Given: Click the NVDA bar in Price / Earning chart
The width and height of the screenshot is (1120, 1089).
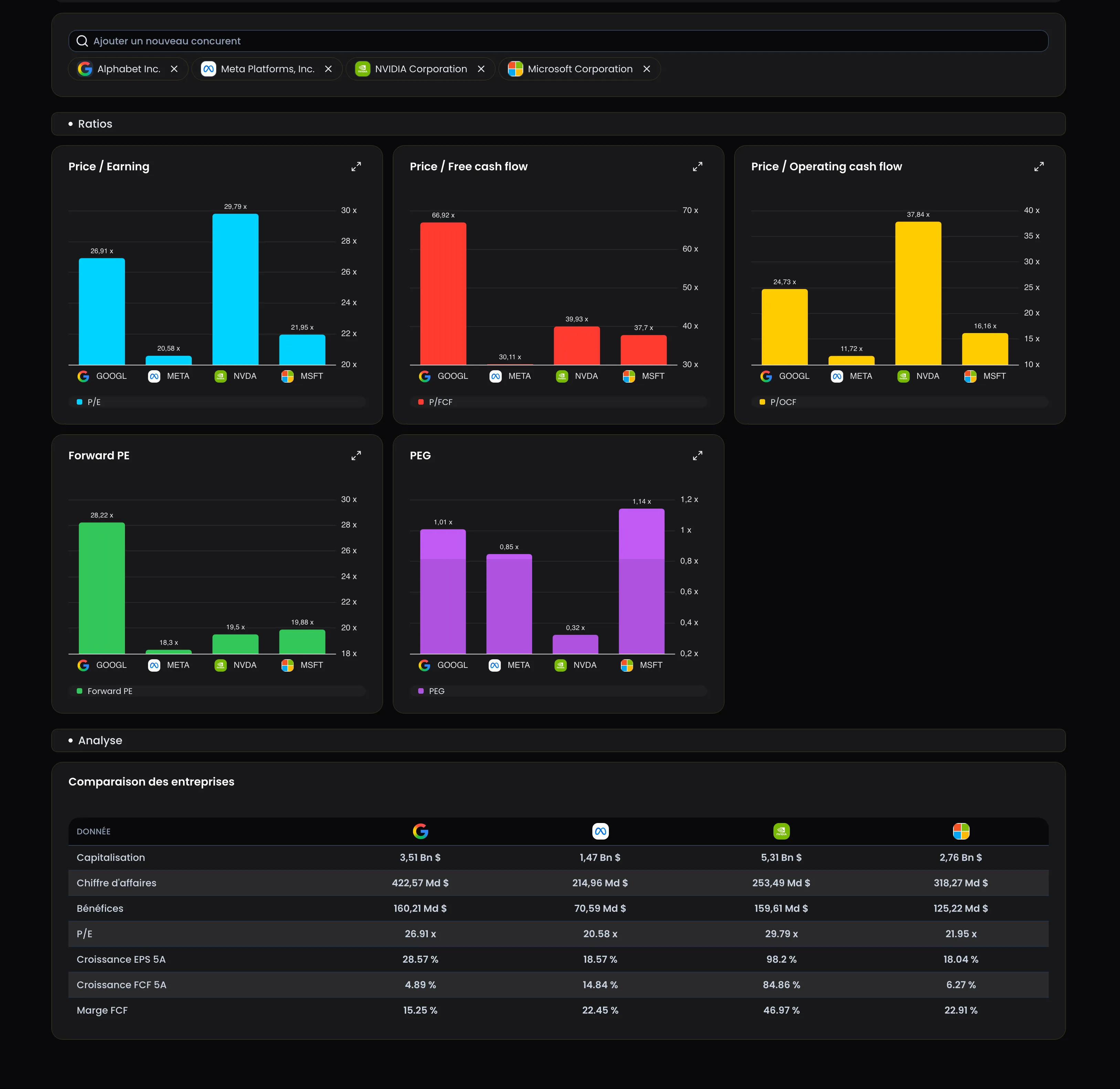Looking at the screenshot, I should point(235,289).
